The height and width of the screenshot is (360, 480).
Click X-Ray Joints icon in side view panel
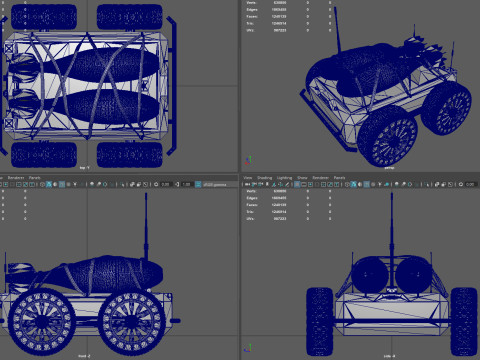[450, 184]
